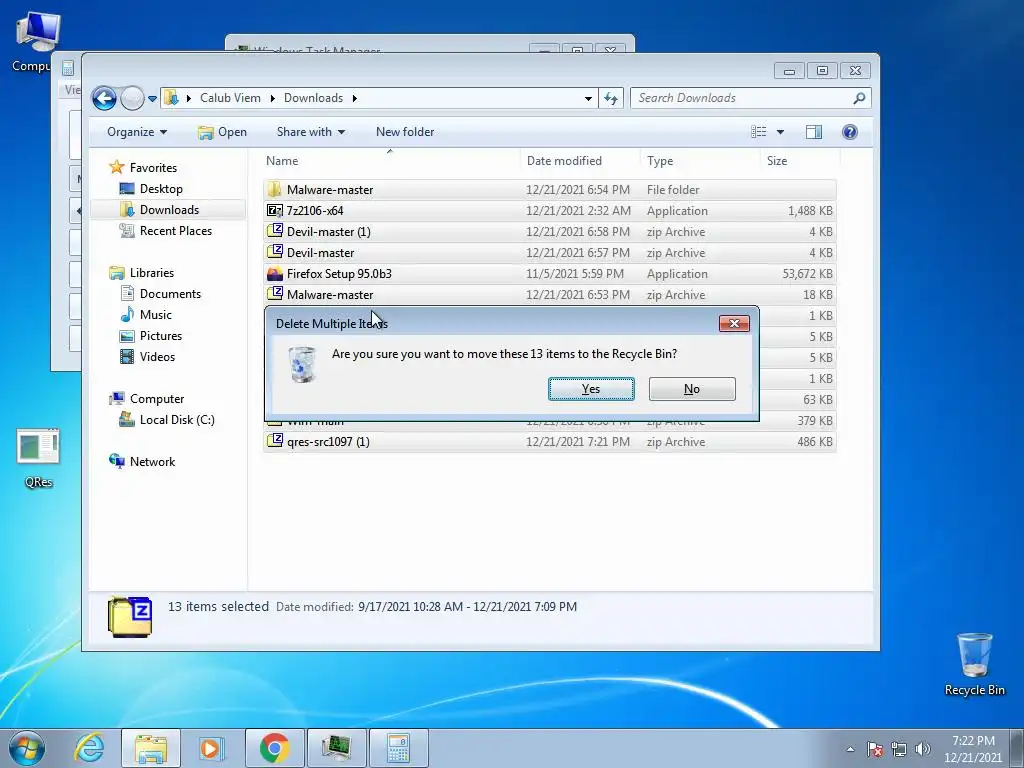
Task: Create a New folder from toolbar
Action: (x=405, y=132)
